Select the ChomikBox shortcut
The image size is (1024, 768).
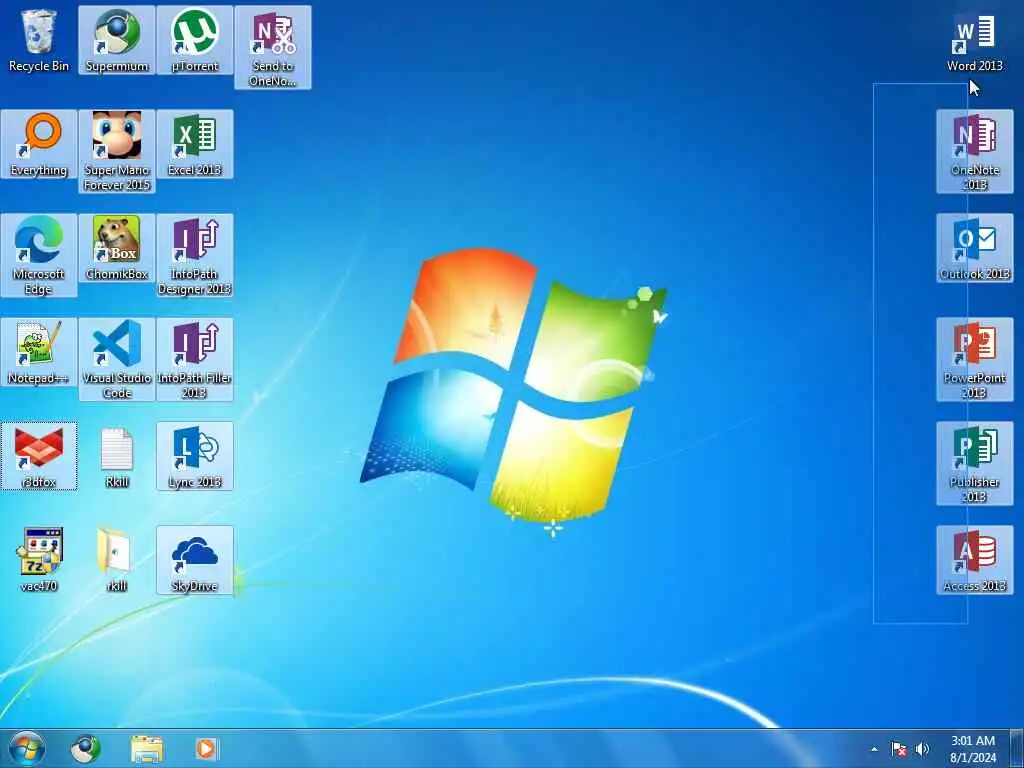(x=117, y=248)
